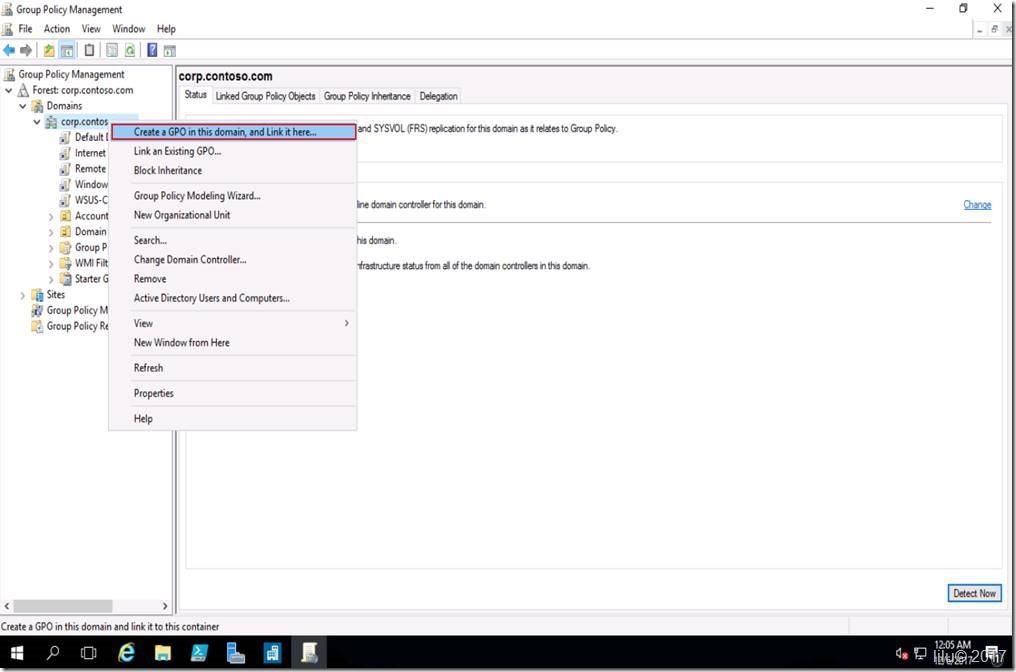Viewport: 1016px width, 672px height.
Task: Switch to Linked Group Policy Objects tab
Action: pos(265,96)
